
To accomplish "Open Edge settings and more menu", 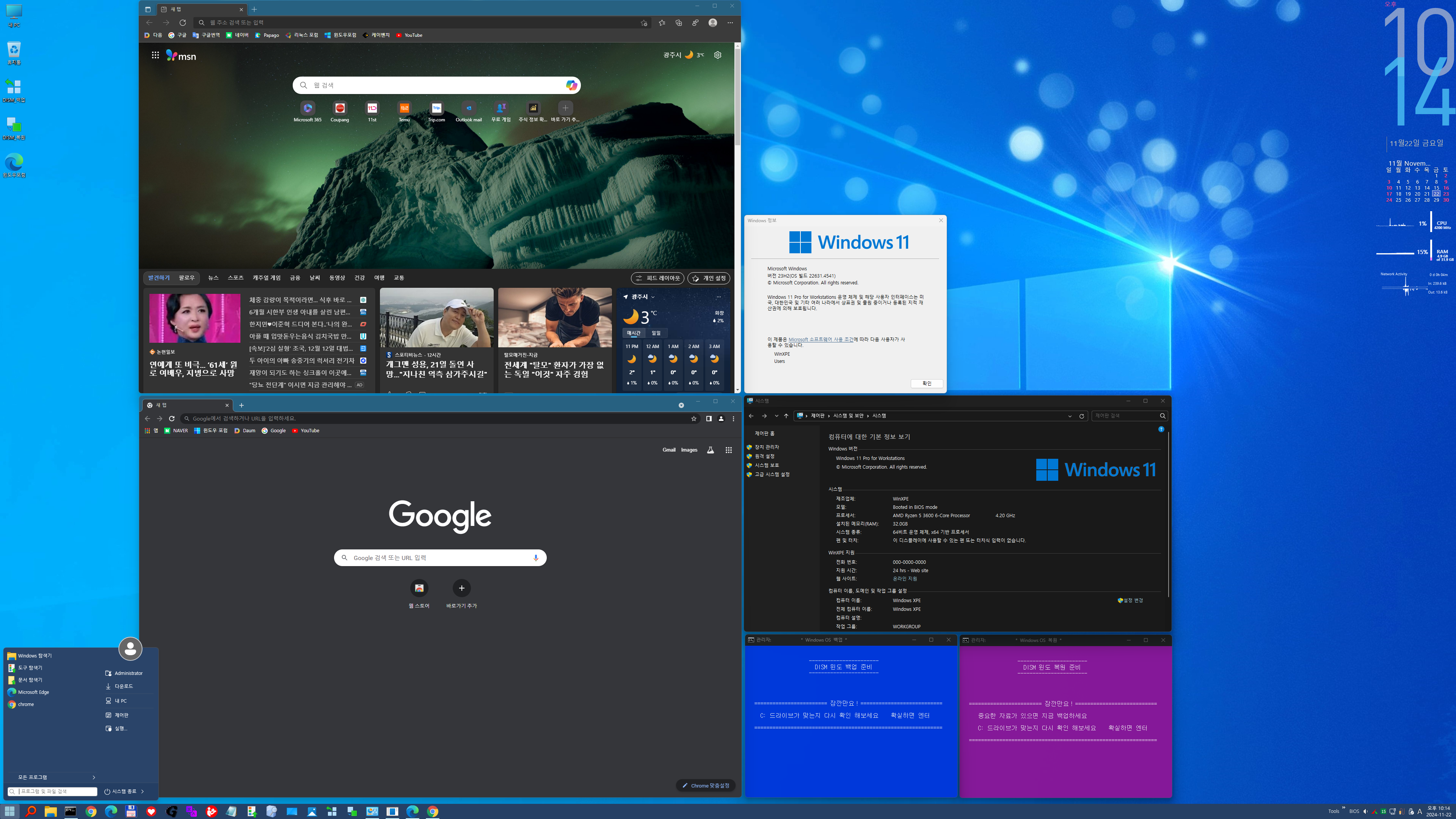I will [730, 23].
